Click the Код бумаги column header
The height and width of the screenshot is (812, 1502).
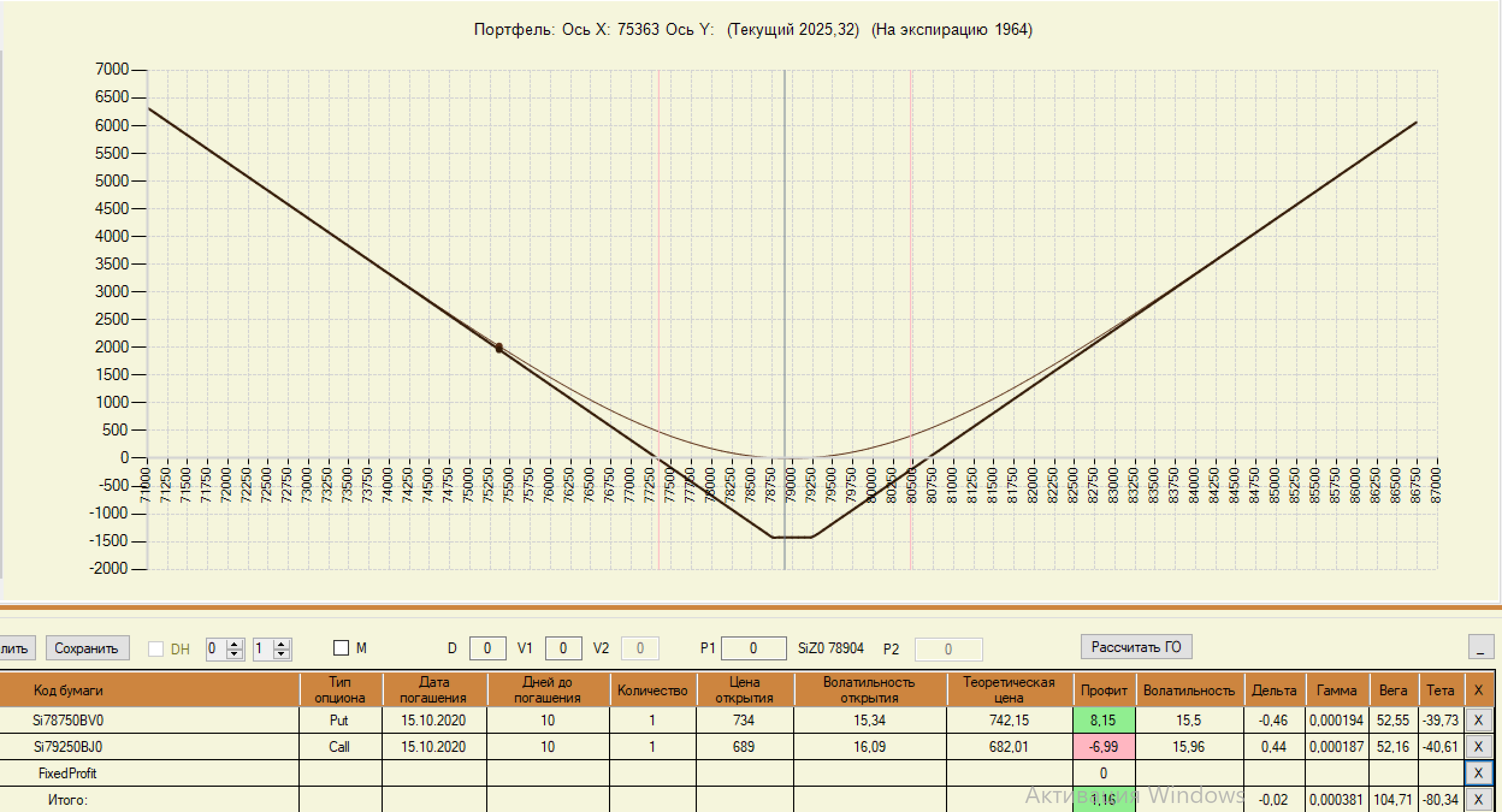click(x=68, y=690)
